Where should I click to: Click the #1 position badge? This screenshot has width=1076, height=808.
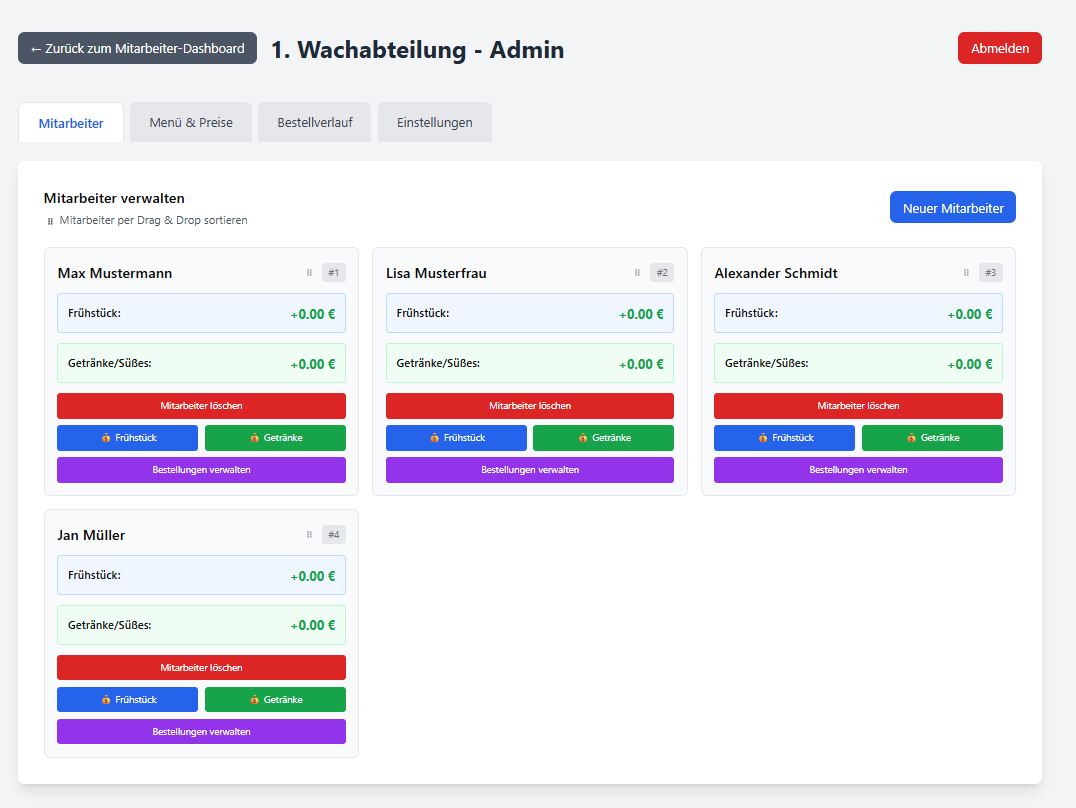pos(334,272)
